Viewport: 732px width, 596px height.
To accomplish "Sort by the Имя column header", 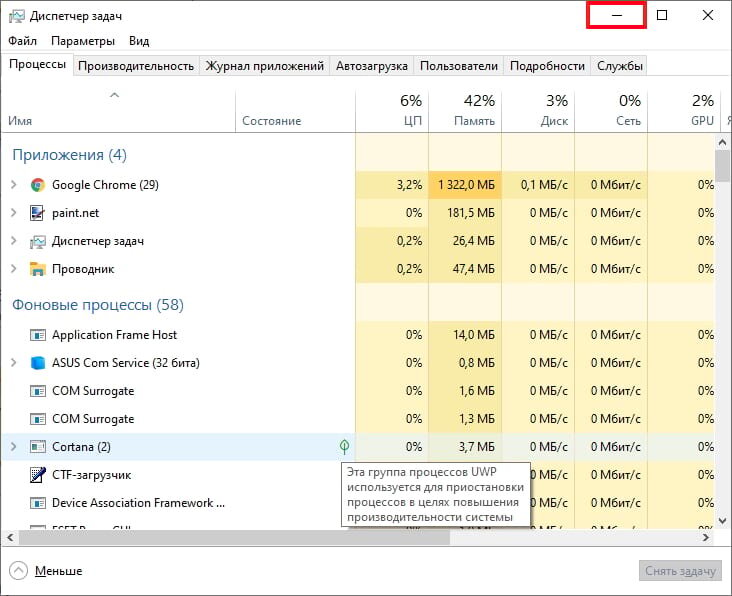I will point(119,112).
